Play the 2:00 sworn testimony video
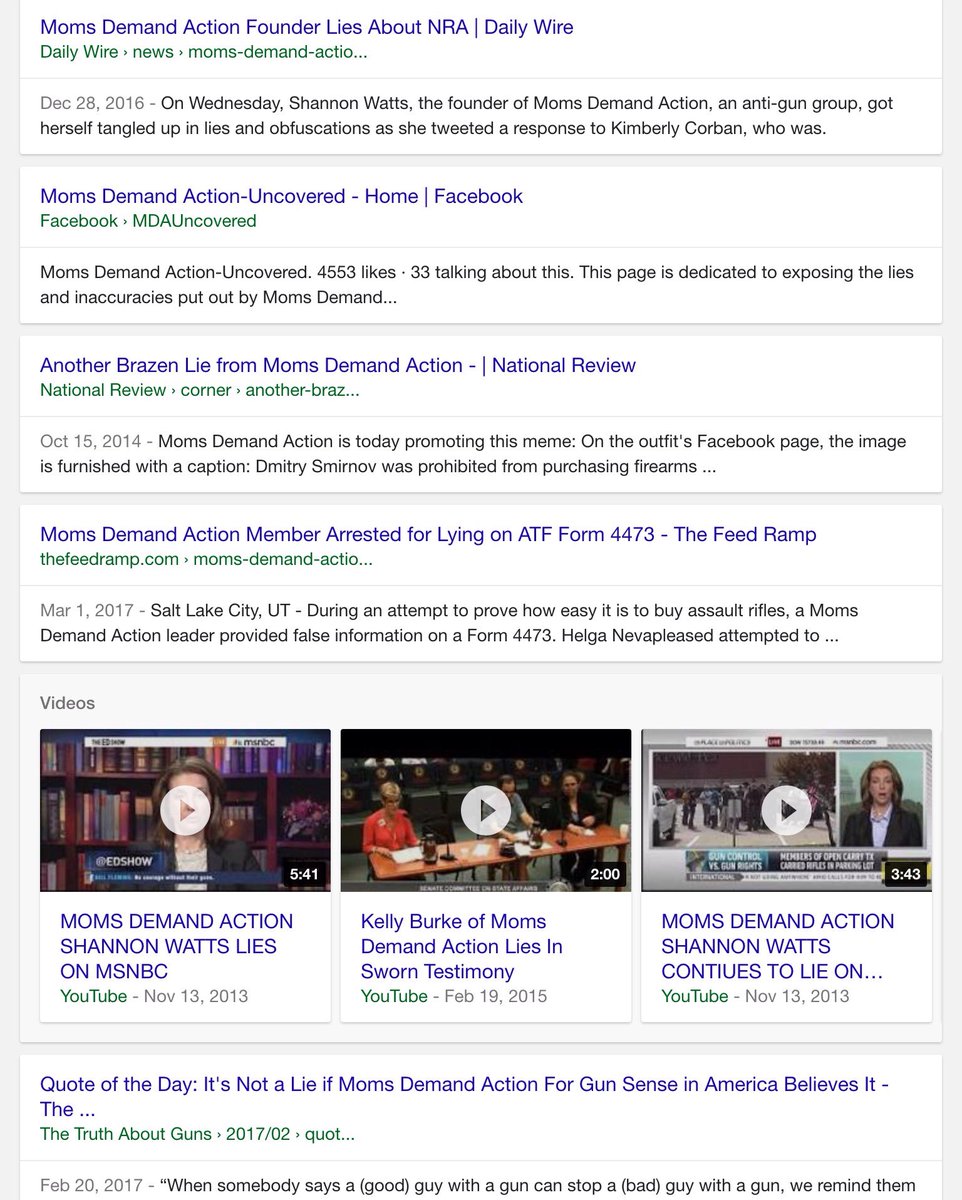 click(486, 810)
